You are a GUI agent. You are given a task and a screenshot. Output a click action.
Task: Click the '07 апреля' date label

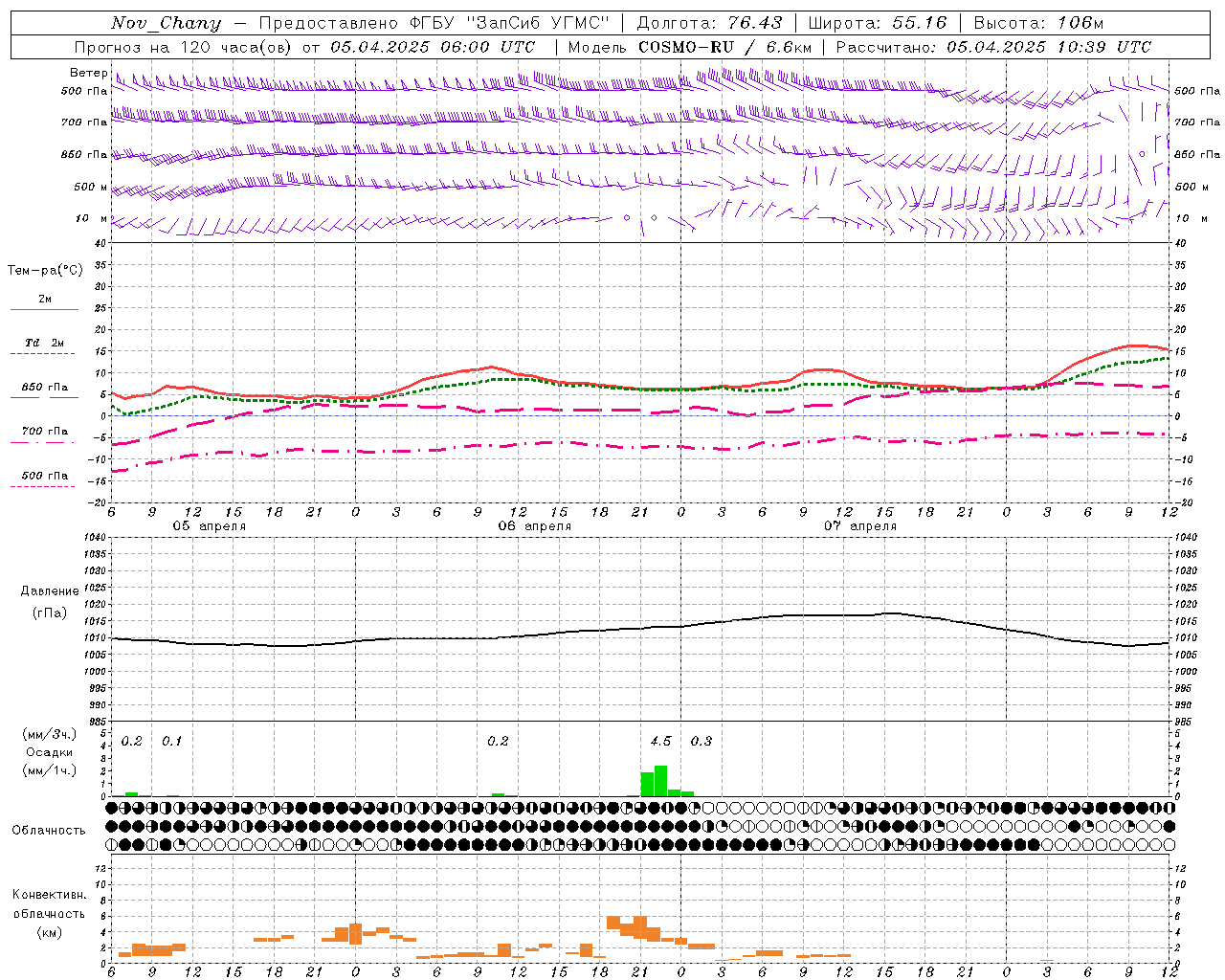(x=860, y=526)
